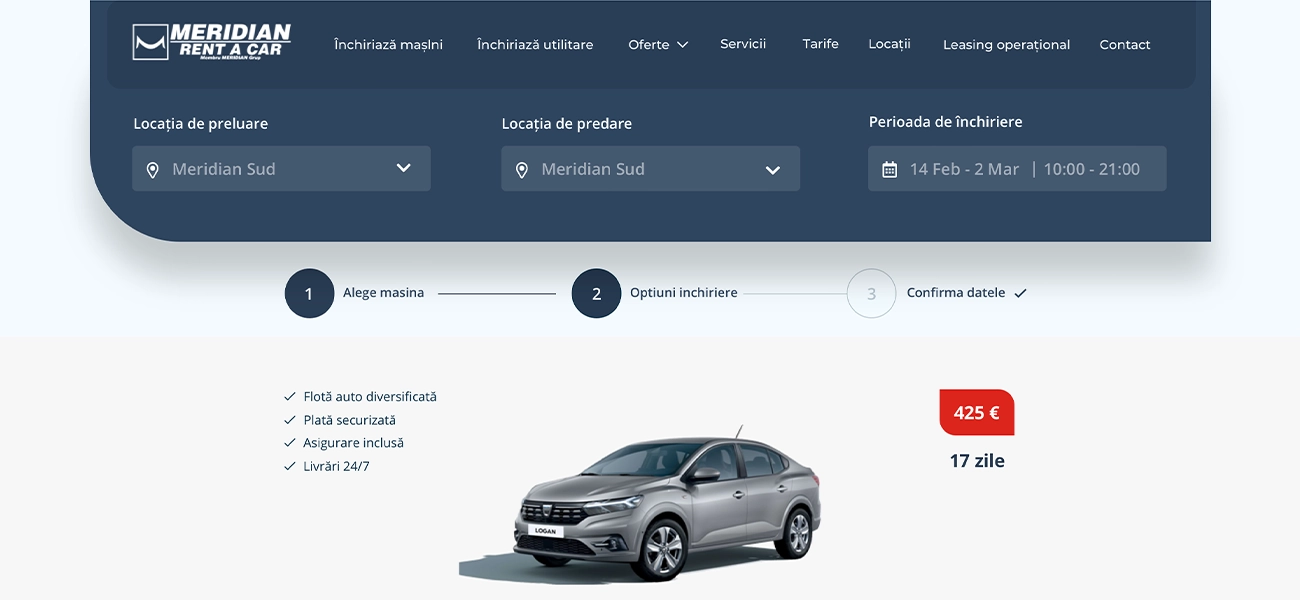1300x600 pixels.
Task: Click the pickup location pin icon
Action: 153,170
